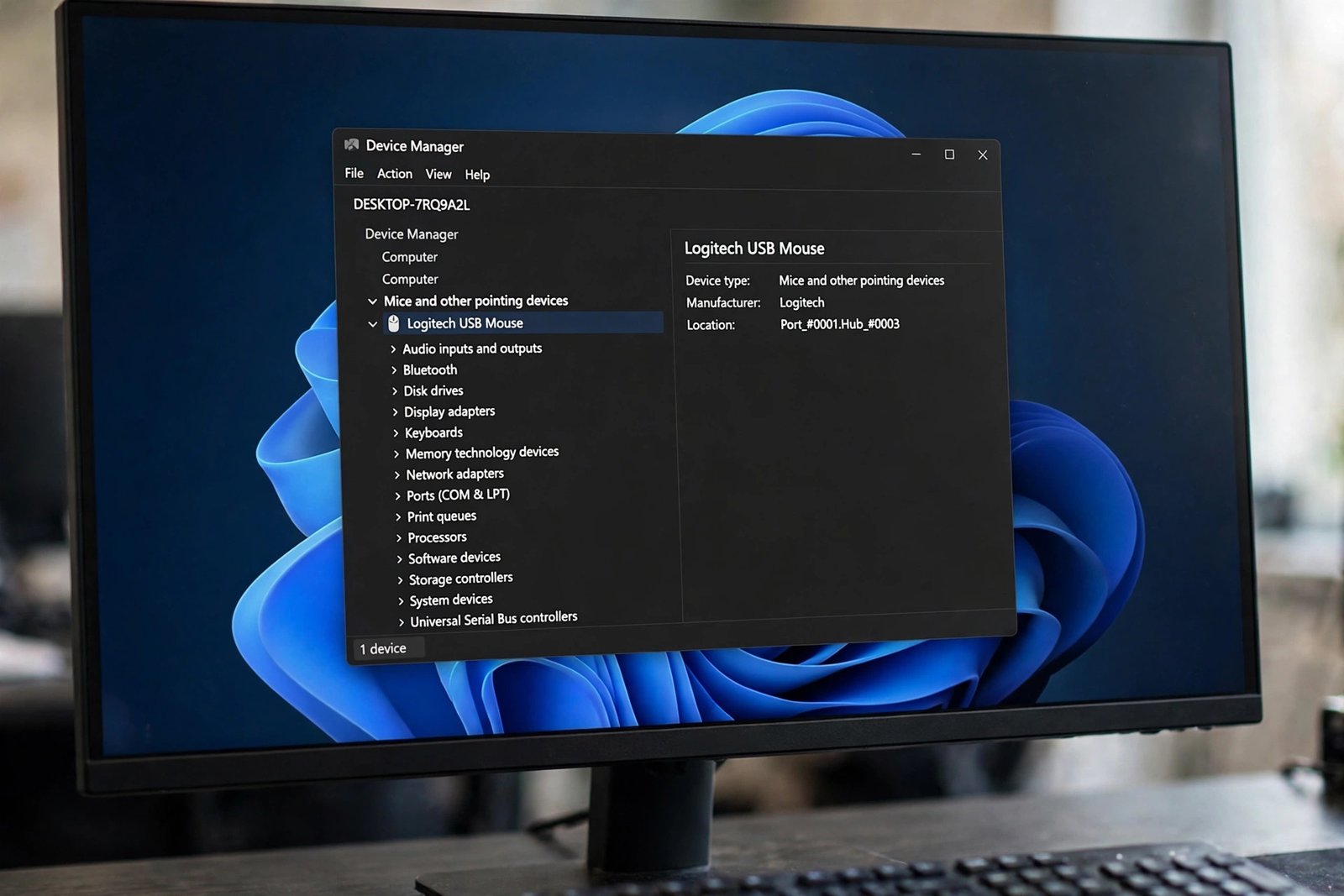Expand Memory technology devices chevron
Image resolution: width=1344 pixels, height=896 pixels.
click(x=397, y=453)
